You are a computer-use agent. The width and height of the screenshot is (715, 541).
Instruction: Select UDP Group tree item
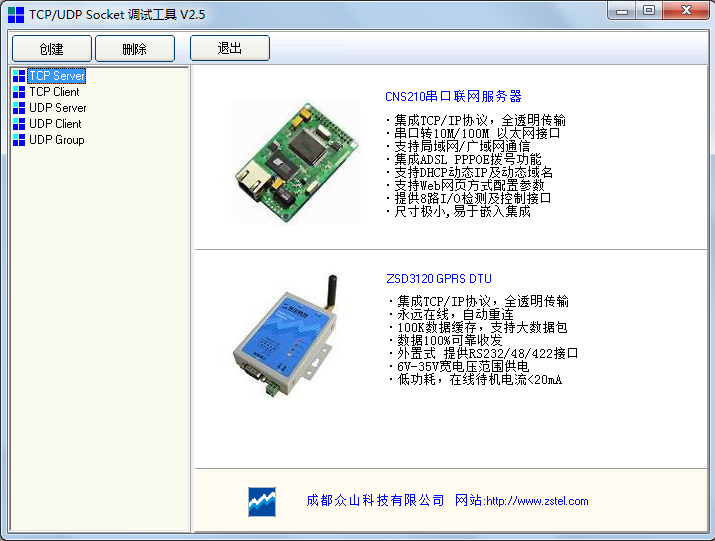[x=57, y=140]
